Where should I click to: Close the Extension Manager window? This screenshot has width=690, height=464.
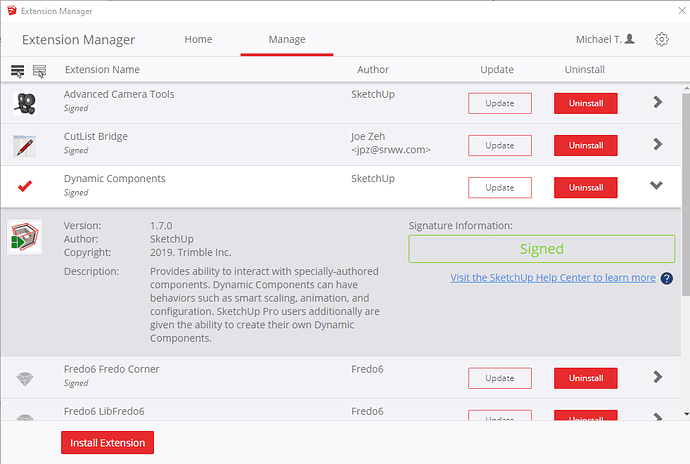click(682, 11)
